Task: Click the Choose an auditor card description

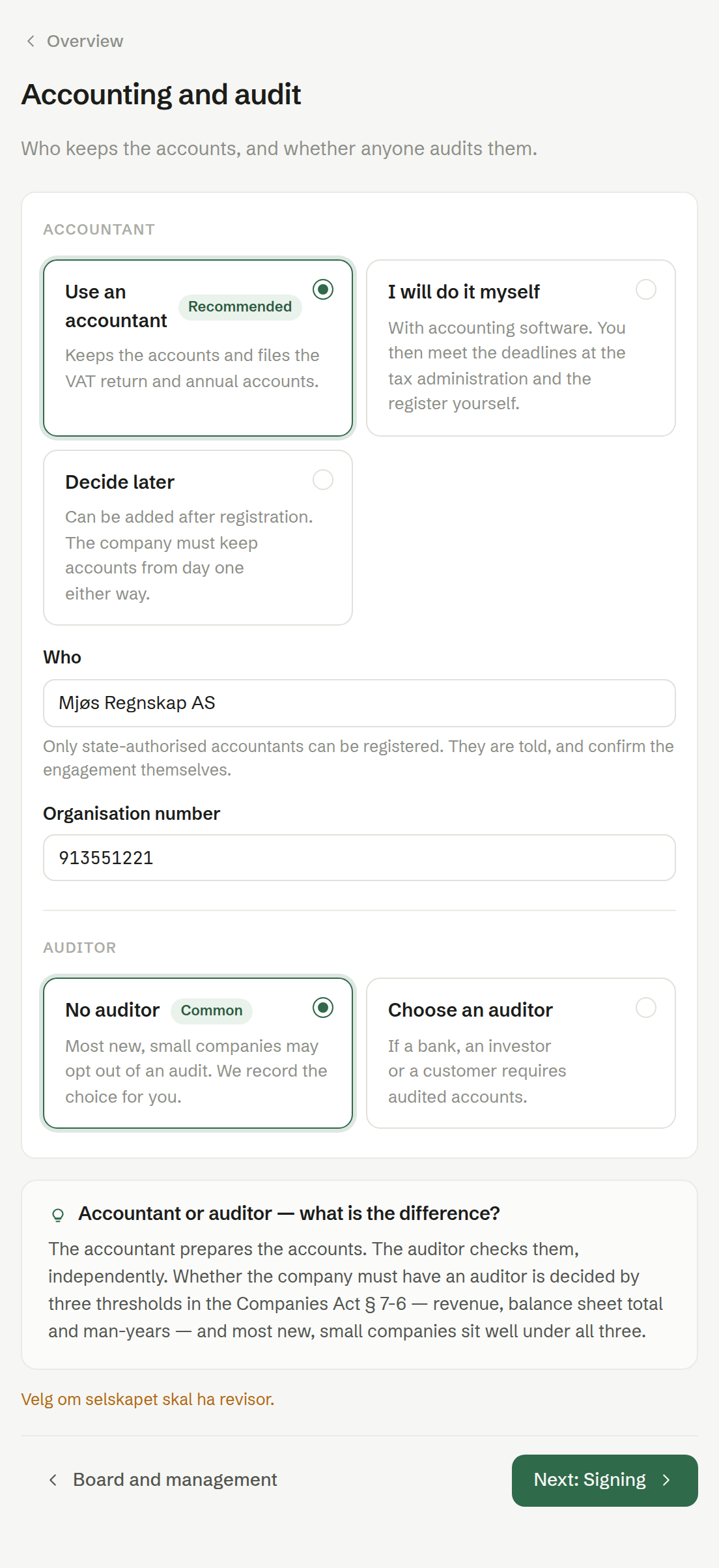Action: click(477, 1071)
